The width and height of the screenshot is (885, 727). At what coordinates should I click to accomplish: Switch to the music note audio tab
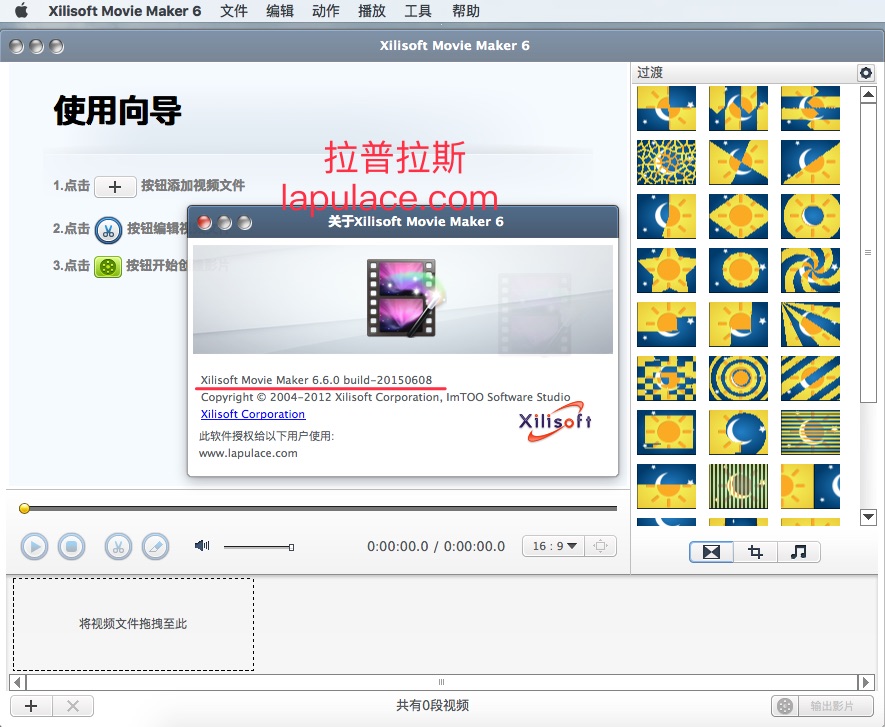(x=799, y=551)
